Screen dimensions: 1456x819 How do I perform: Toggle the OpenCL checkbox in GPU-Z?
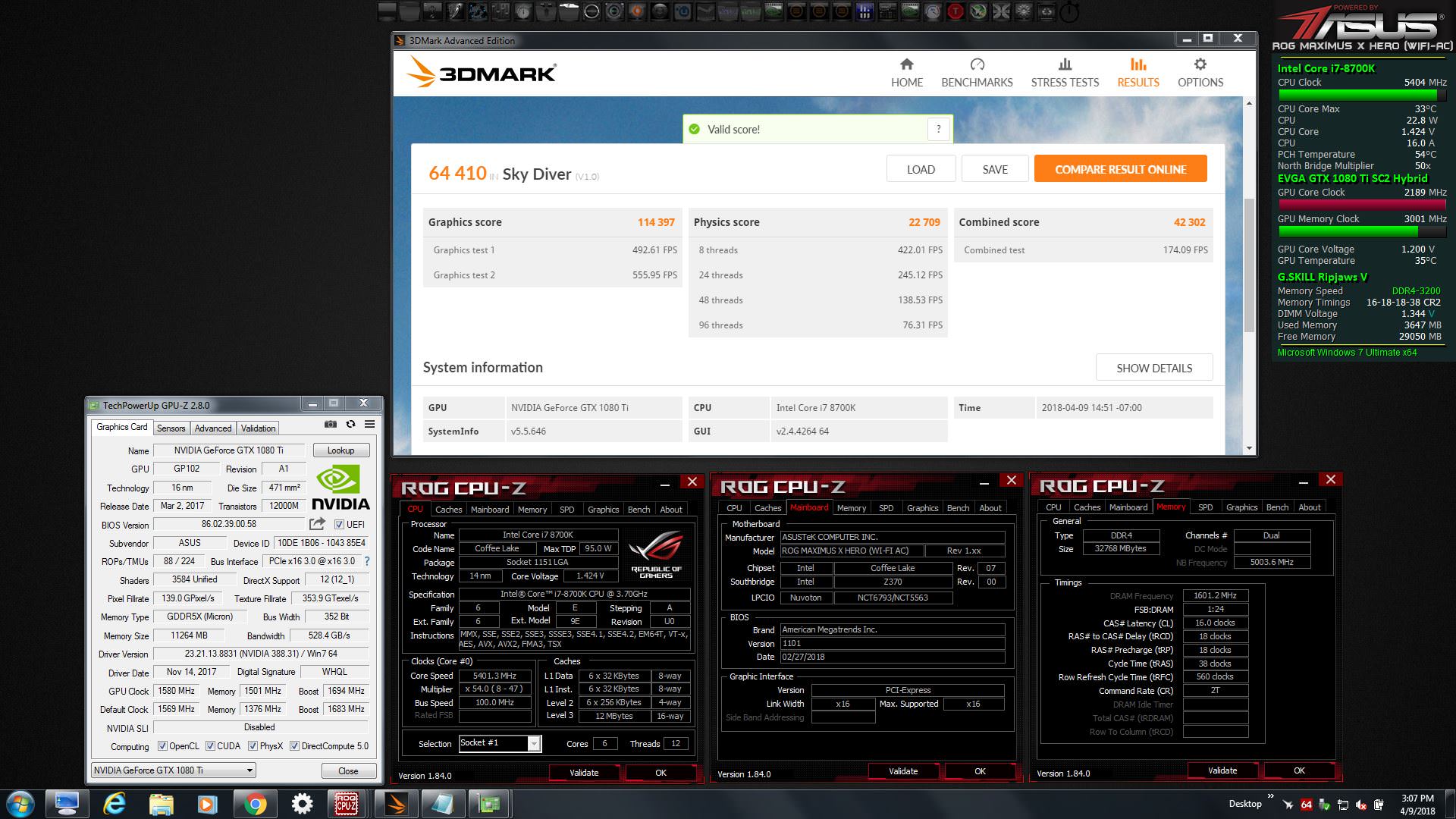(162, 746)
